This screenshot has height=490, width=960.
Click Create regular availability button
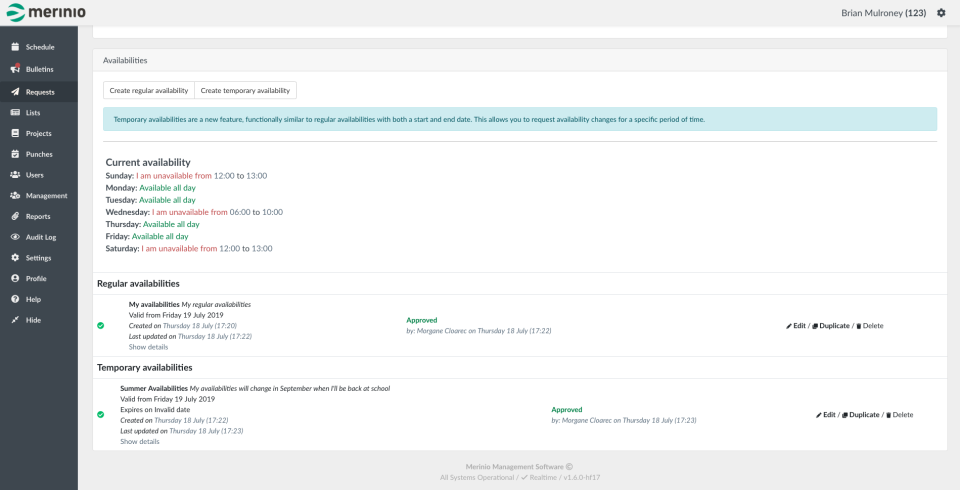point(149,90)
